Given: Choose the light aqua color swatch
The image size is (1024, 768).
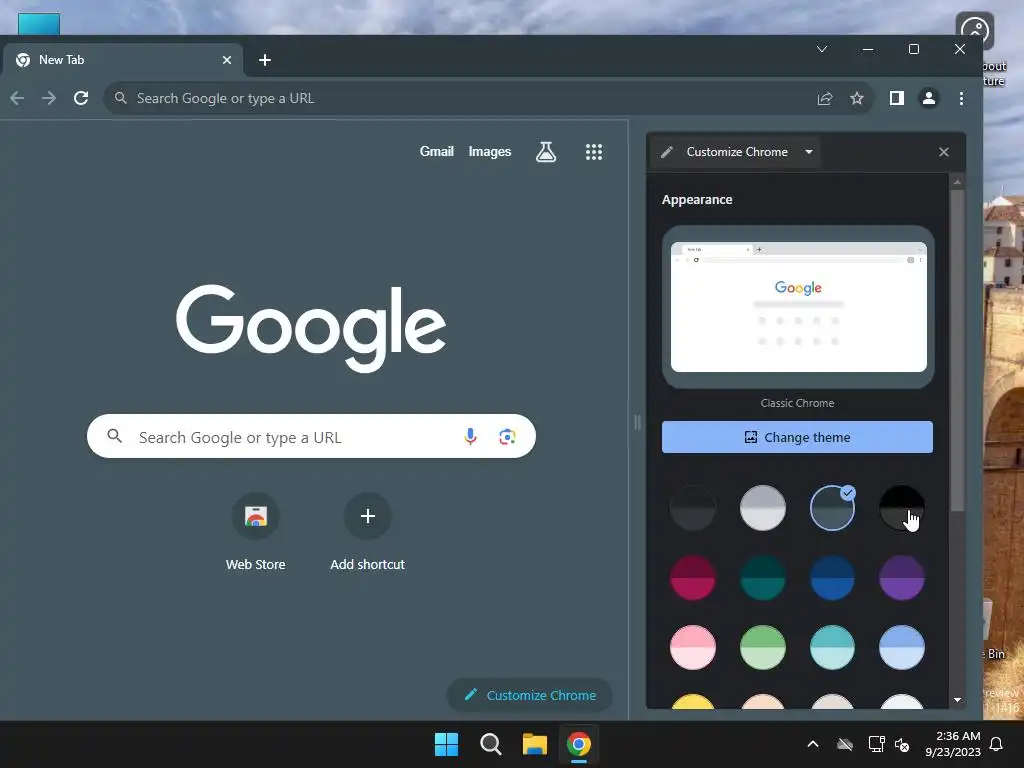Looking at the screenshot, I should pyautogui.click(x=832, y=647).
